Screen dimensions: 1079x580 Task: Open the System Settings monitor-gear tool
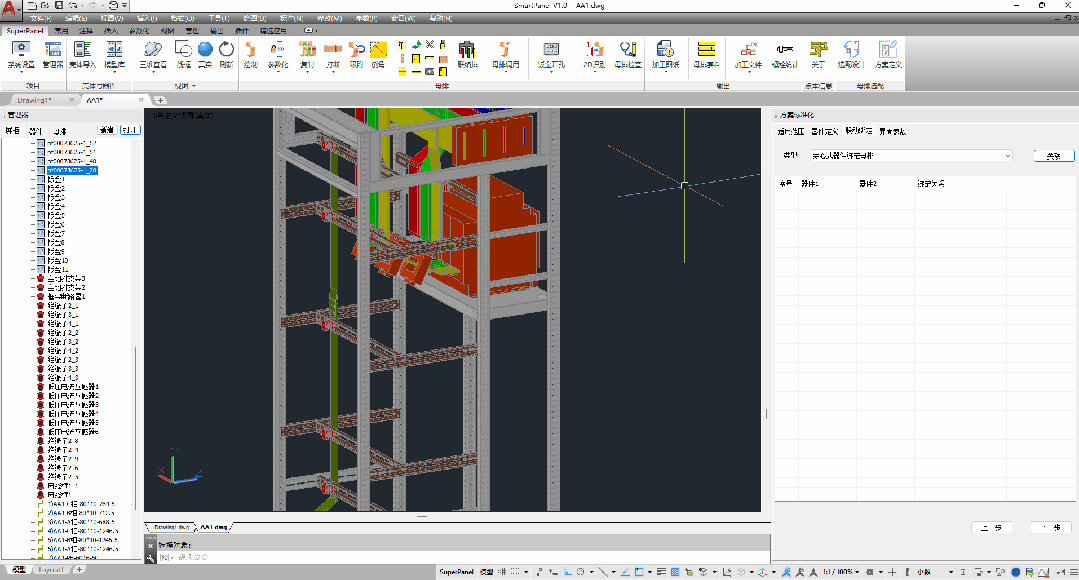[21, 54]
